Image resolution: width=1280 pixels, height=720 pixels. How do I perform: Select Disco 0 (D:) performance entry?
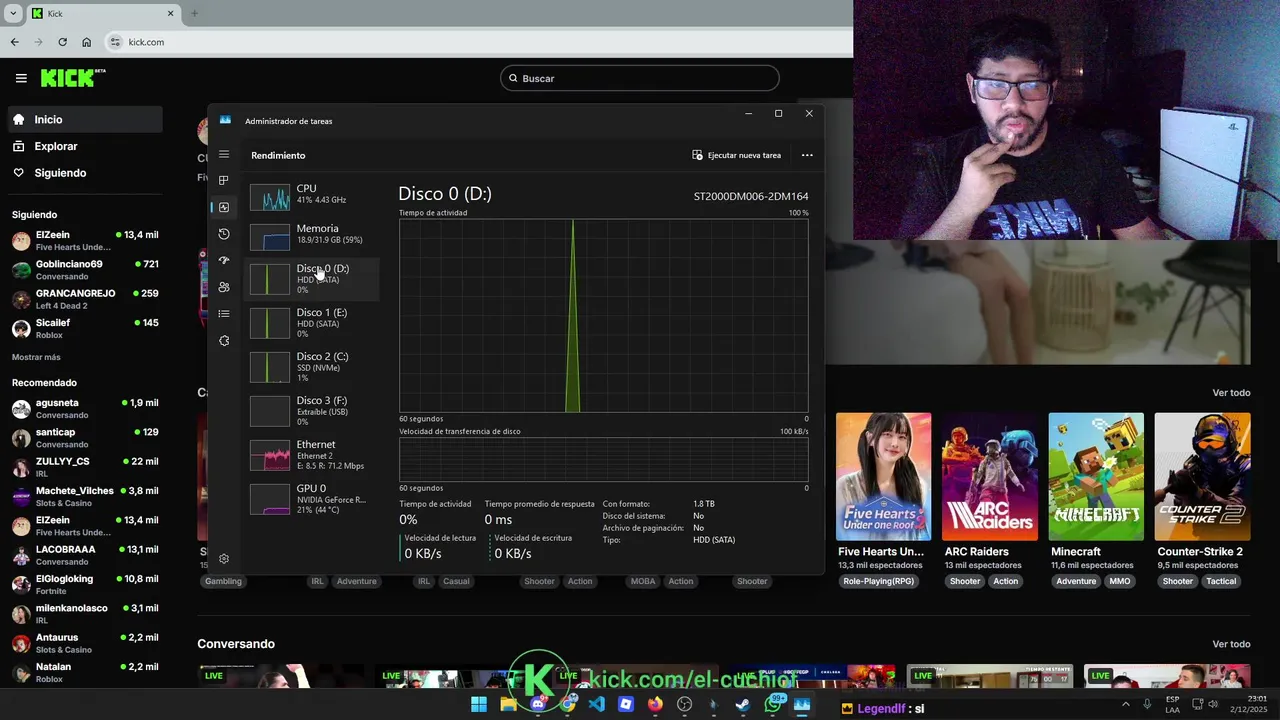(313, 279)
